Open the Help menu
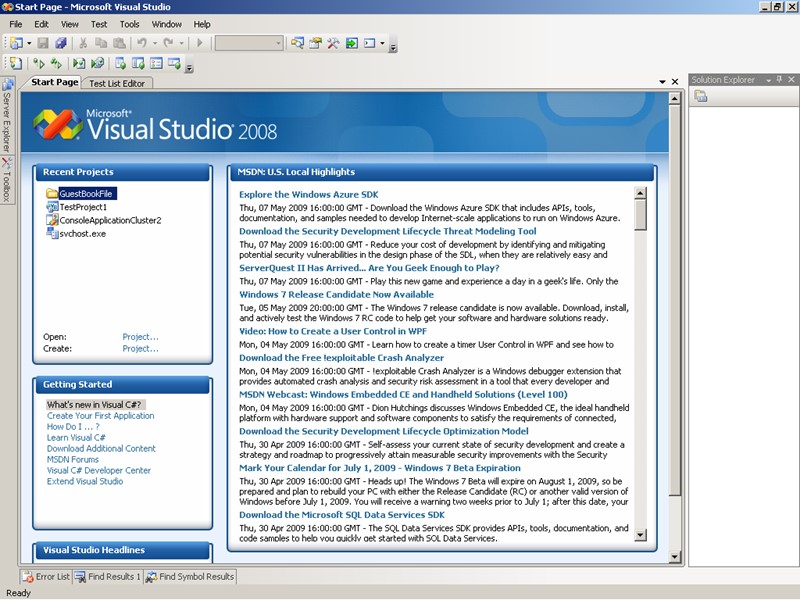Viewport: 800px width, 600px height. (202, 24)
